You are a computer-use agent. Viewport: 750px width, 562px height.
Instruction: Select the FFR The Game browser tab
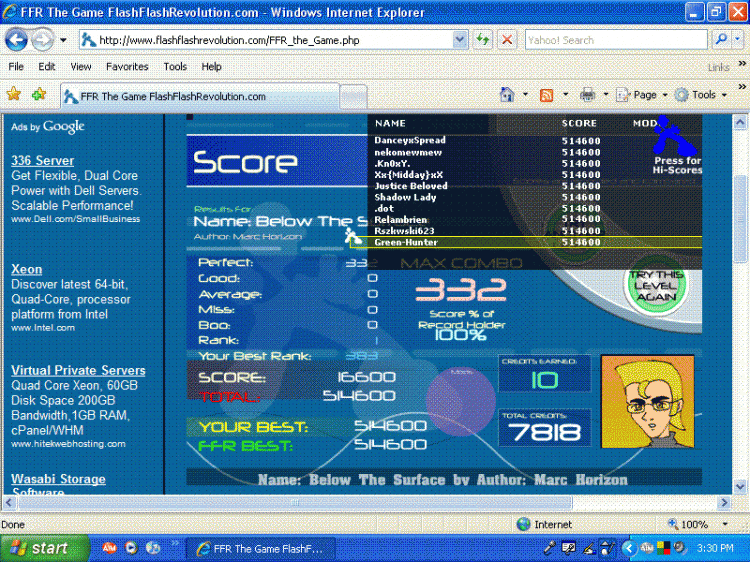[x=200, y=97]
